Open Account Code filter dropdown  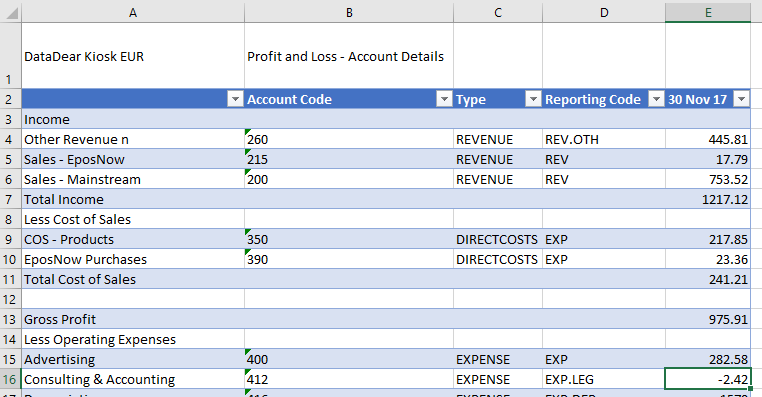[x=444, y=100]
